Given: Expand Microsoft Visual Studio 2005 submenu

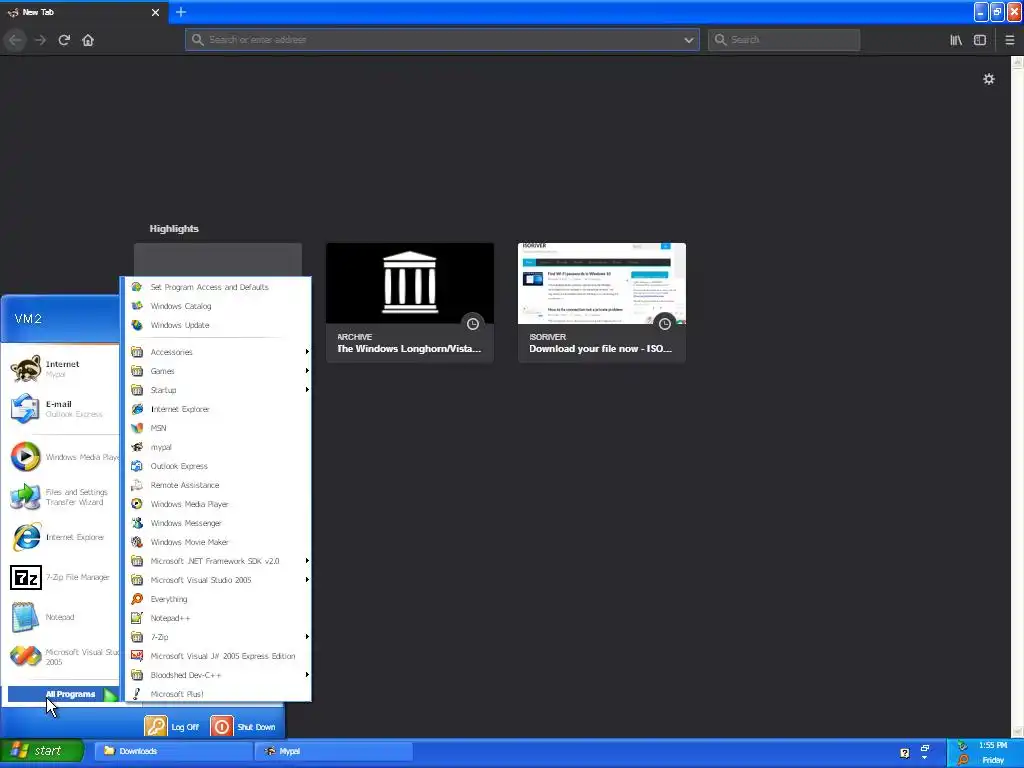Looking at the screenshot, I should (x=218, y=579).
